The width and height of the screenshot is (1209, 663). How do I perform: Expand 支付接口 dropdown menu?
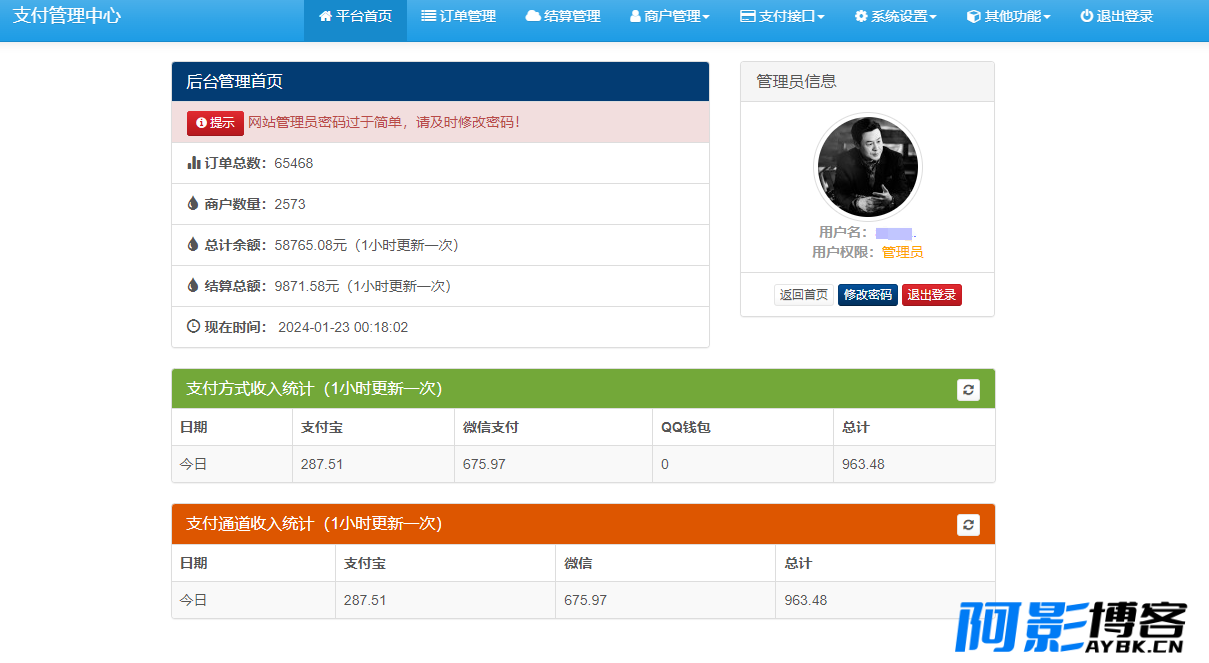tap(782, 16)
